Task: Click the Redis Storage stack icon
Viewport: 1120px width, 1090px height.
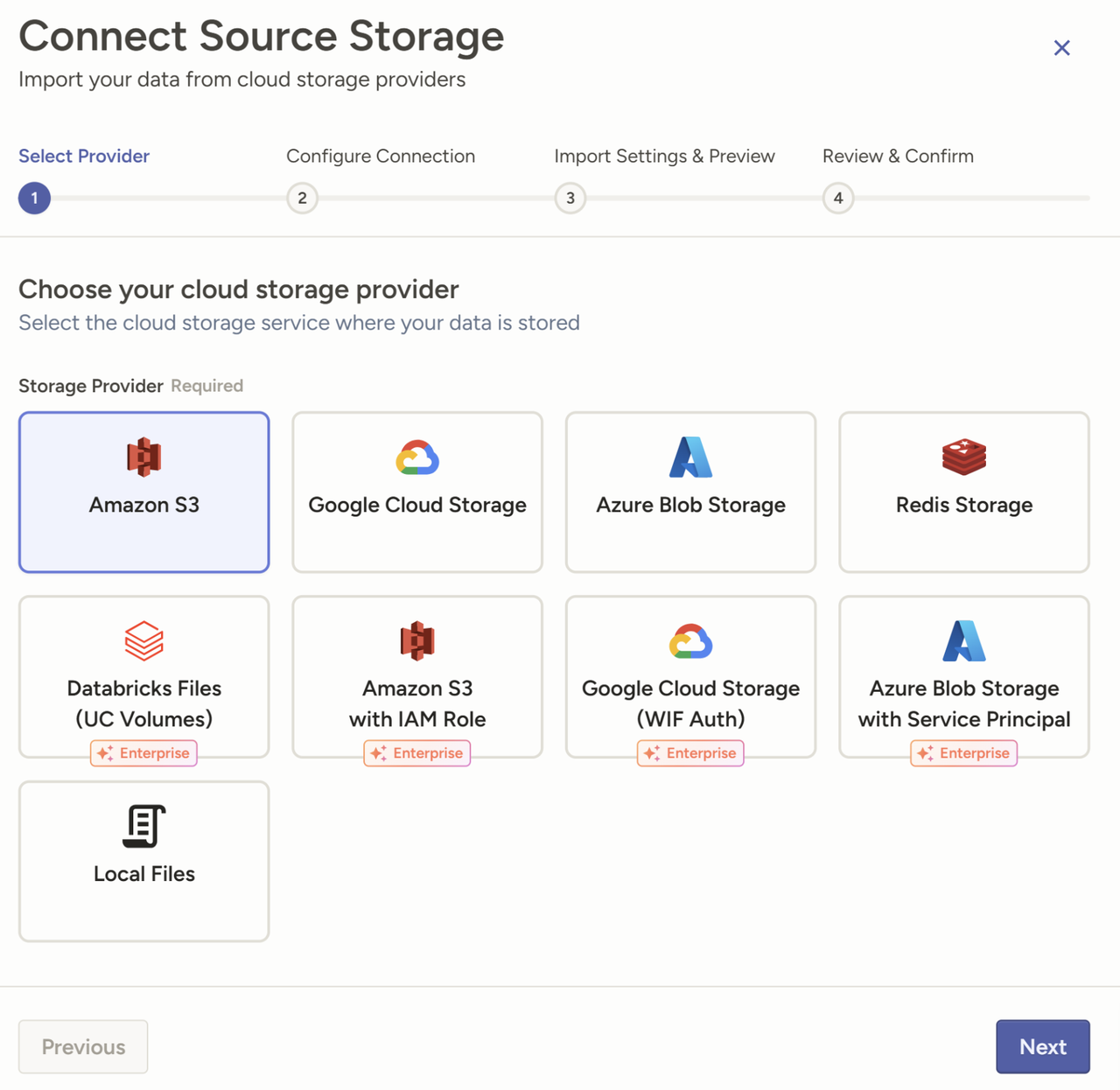Action: [x=964, y=457]
